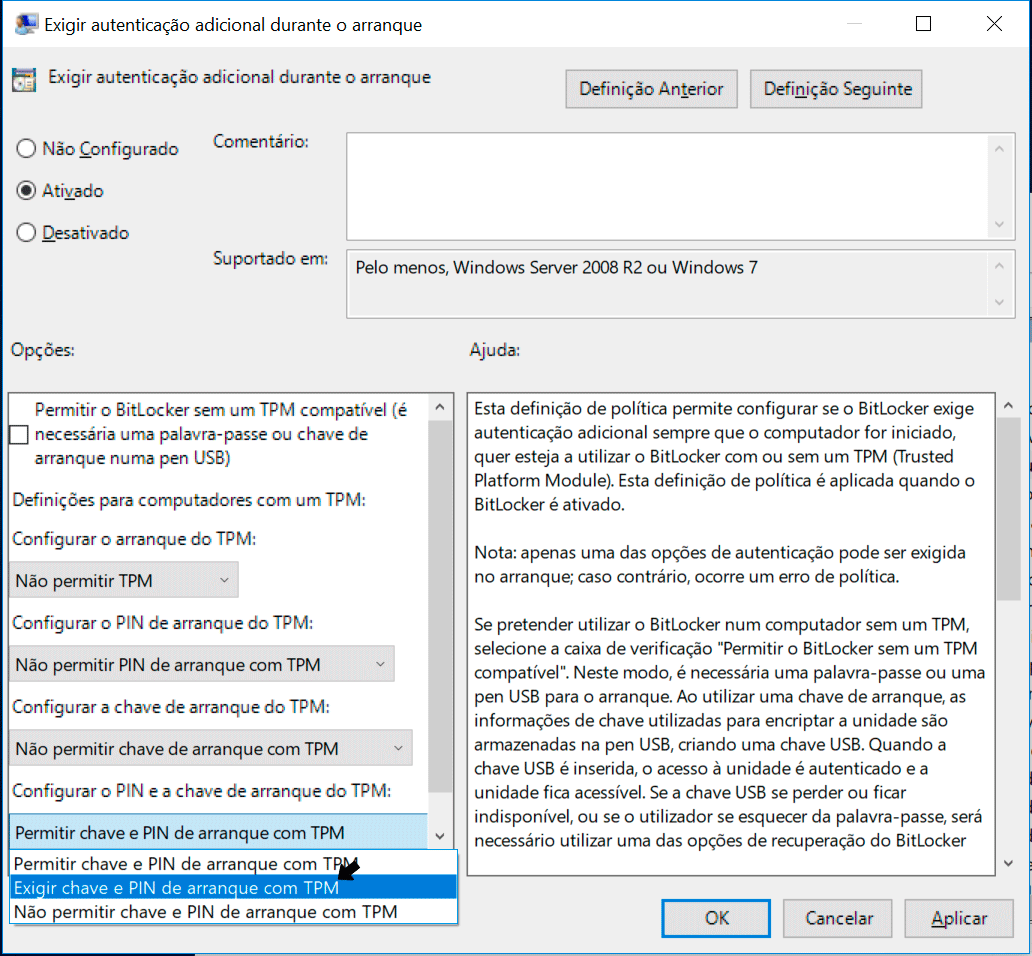Go to Definição Anterior
The image size is (1032, 956).
click(x=651, y=89)
